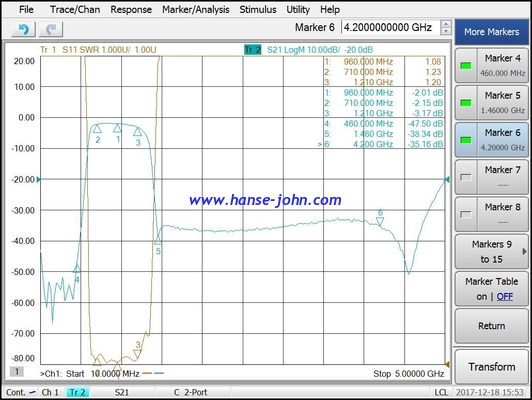This screenshot has width=532, height=400.
Task: Click the C 2-Port calibration status
Action: pyautogui.click(x=190, y=392)
